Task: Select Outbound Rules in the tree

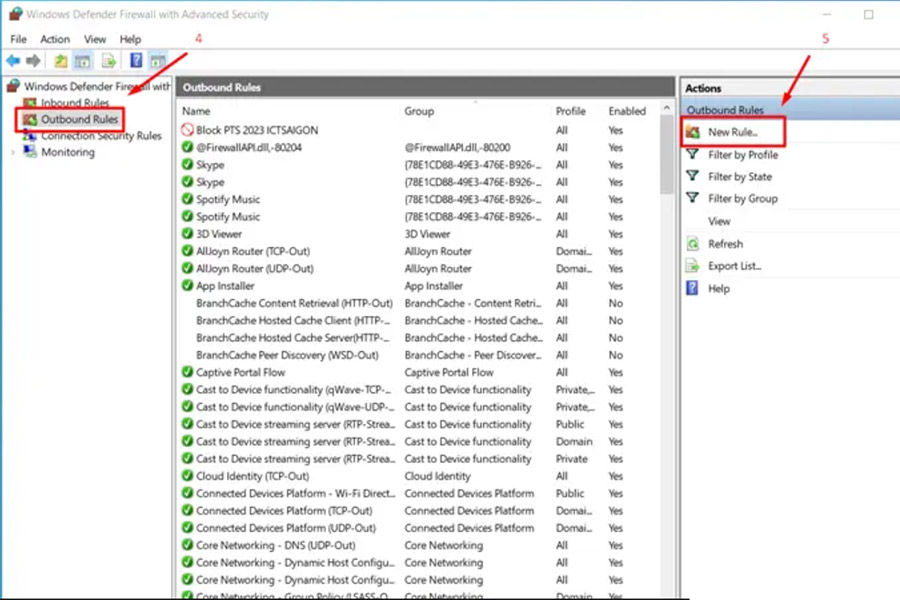Action: (79, 119)
